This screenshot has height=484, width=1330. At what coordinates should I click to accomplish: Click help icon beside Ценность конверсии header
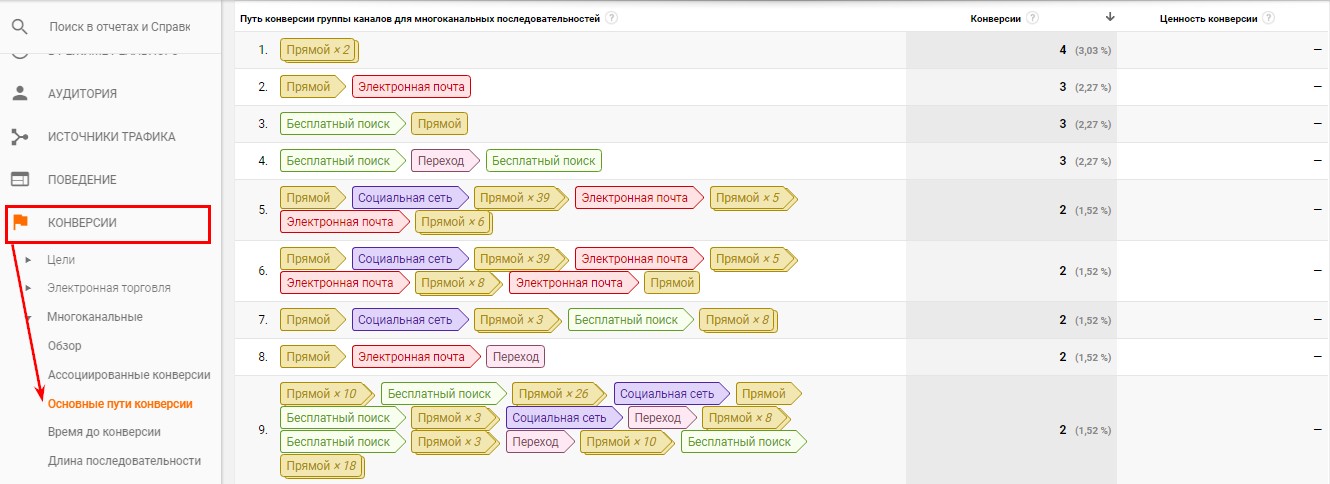[x=1269, y=18]
